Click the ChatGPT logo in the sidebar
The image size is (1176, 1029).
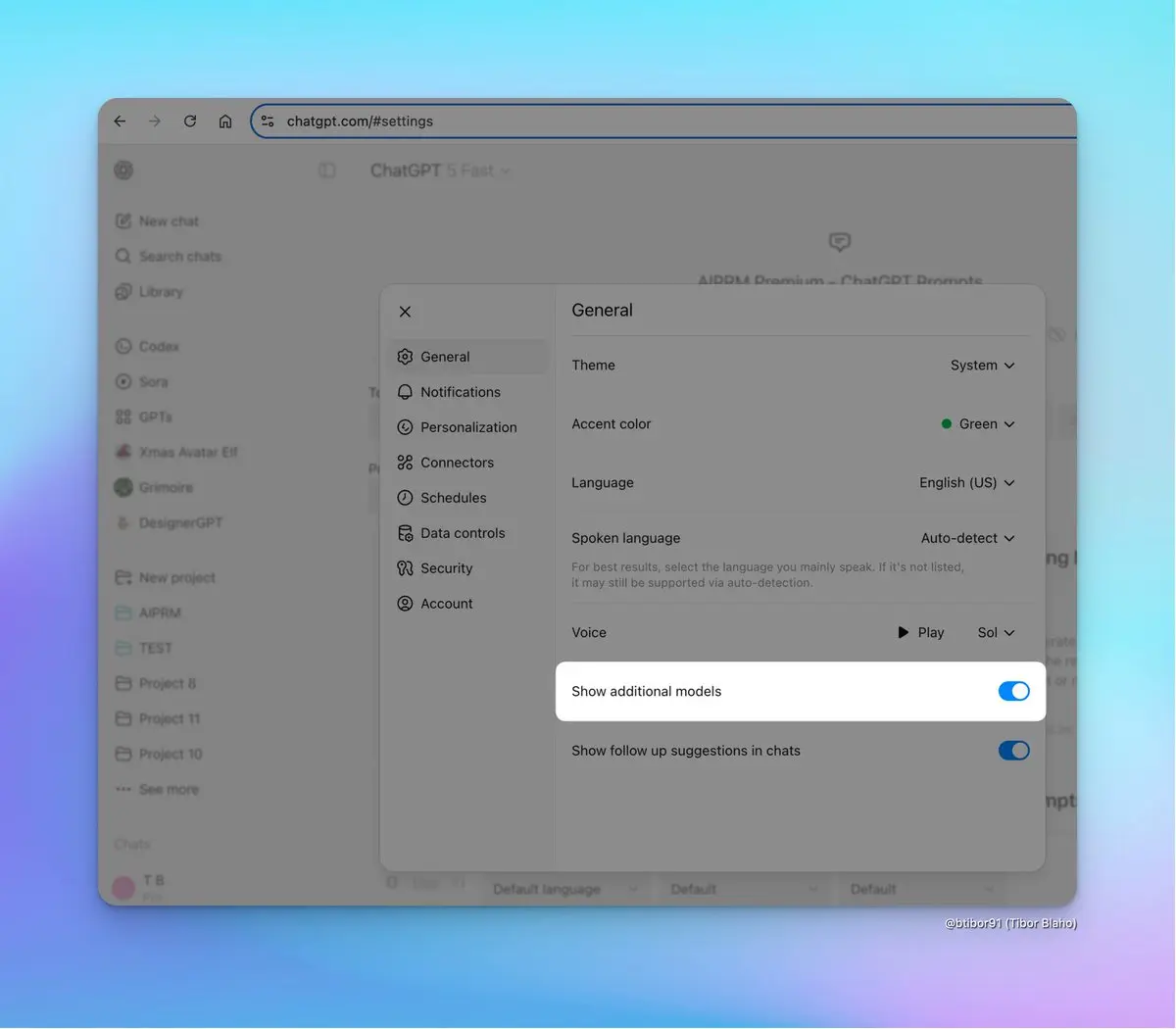pyautogui.click(x=123, y=171)
